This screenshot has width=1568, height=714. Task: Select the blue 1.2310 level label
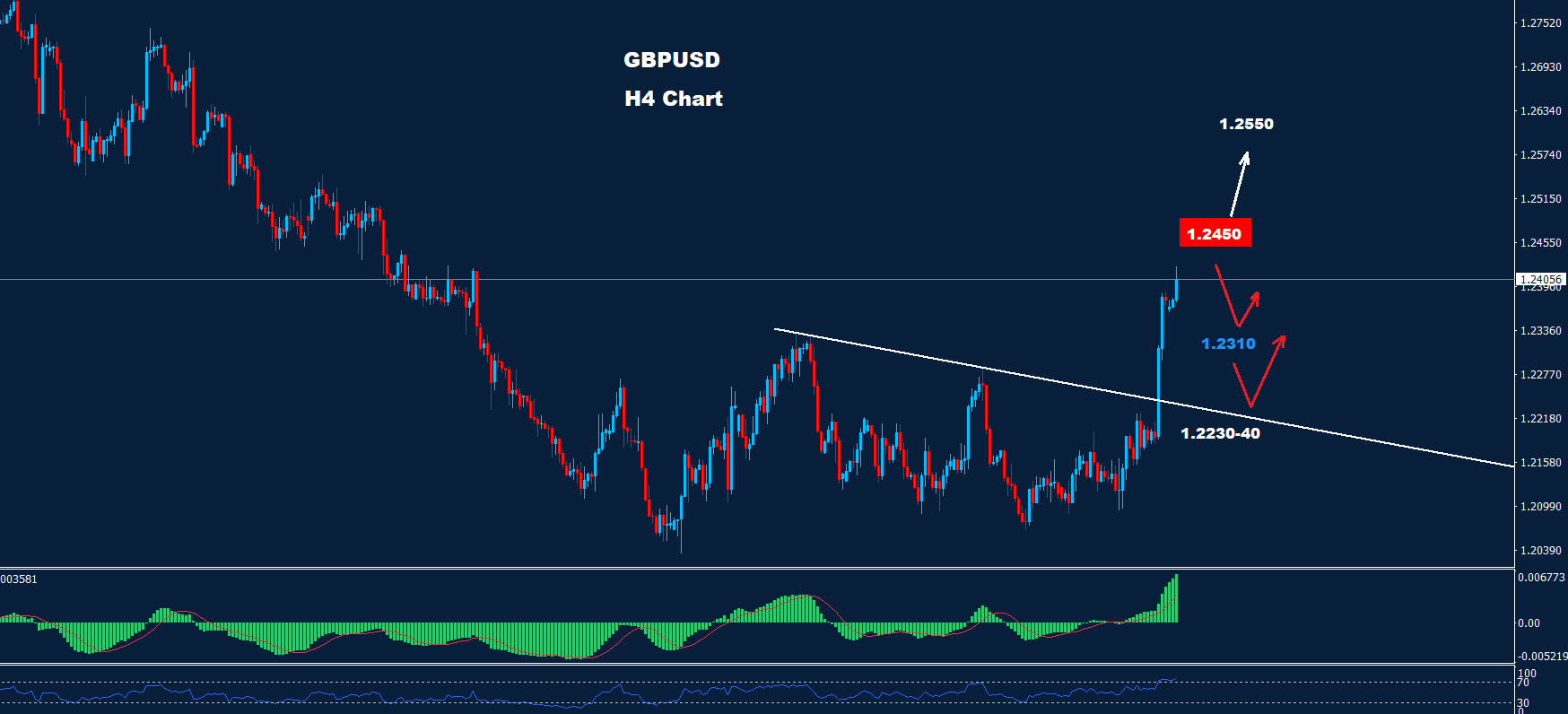1228,344
